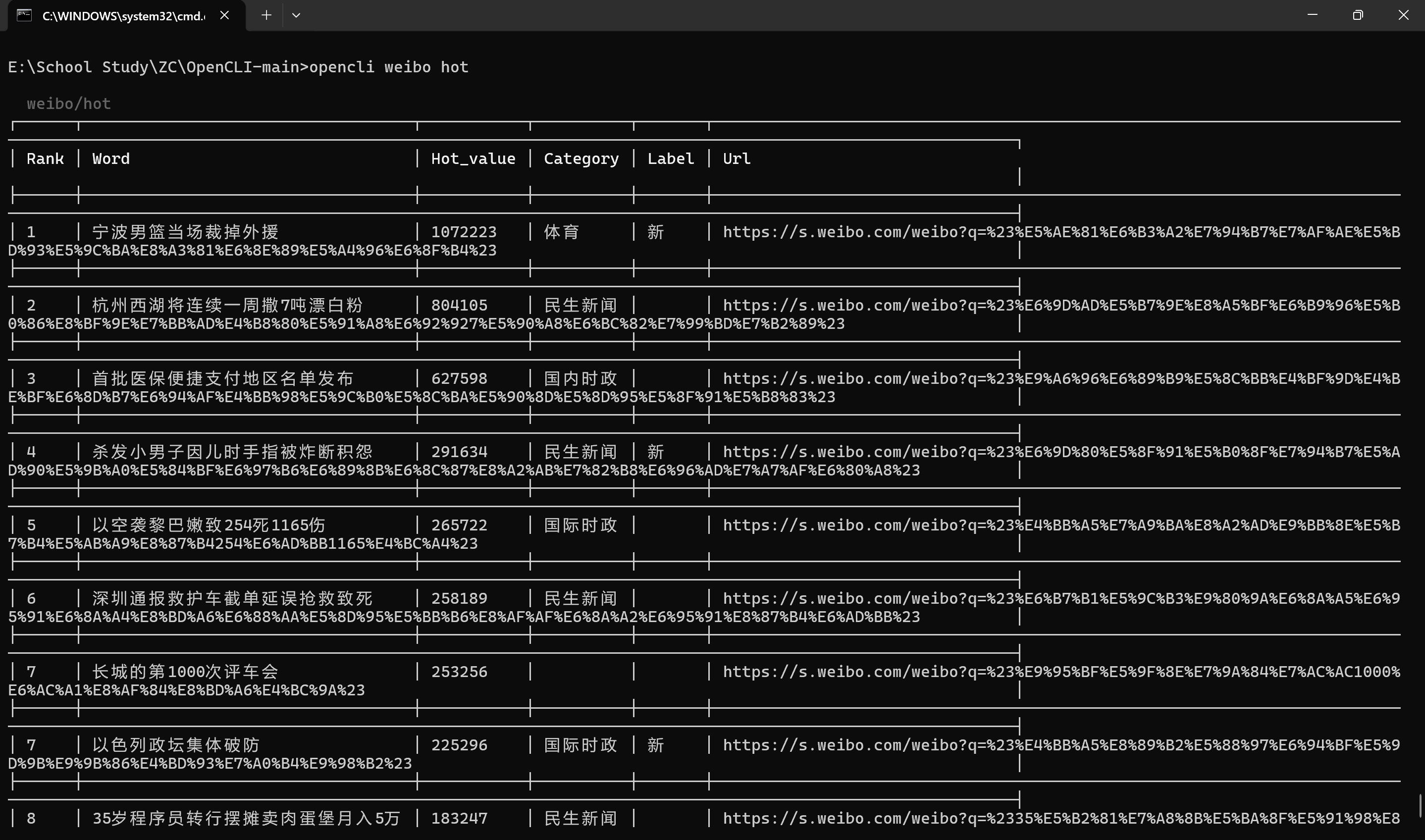
Task: Click the Category column header text
Action: click(x=581, y=159)
